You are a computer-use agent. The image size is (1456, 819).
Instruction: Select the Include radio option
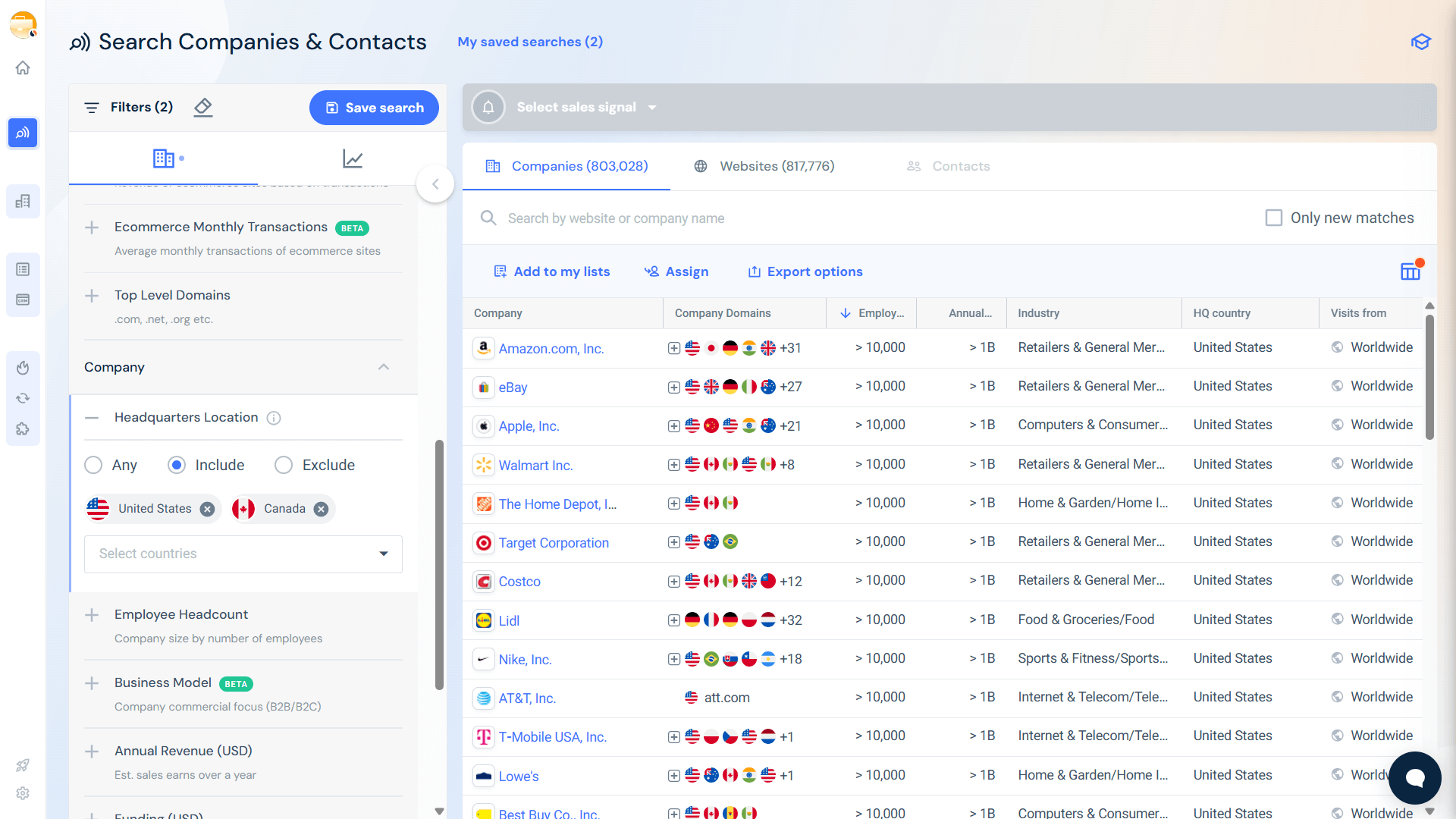coord(177,465)
